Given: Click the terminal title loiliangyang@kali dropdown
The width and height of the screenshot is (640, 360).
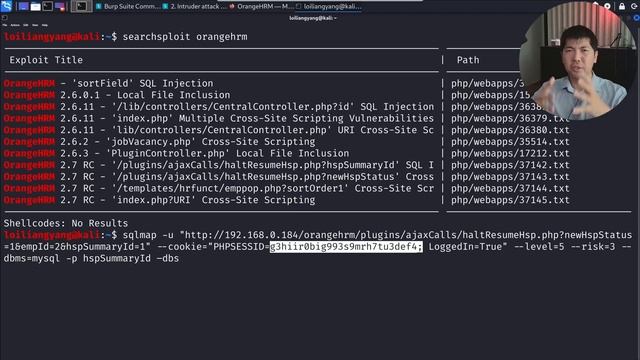Looking at the screenshot, I should click(x=313, y=18).
